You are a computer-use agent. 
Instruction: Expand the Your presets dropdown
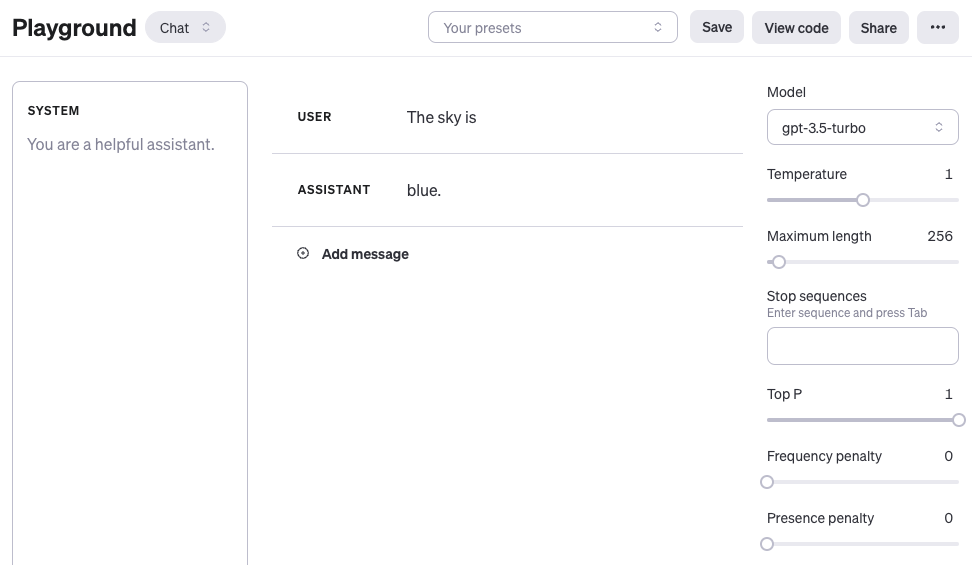552,28
